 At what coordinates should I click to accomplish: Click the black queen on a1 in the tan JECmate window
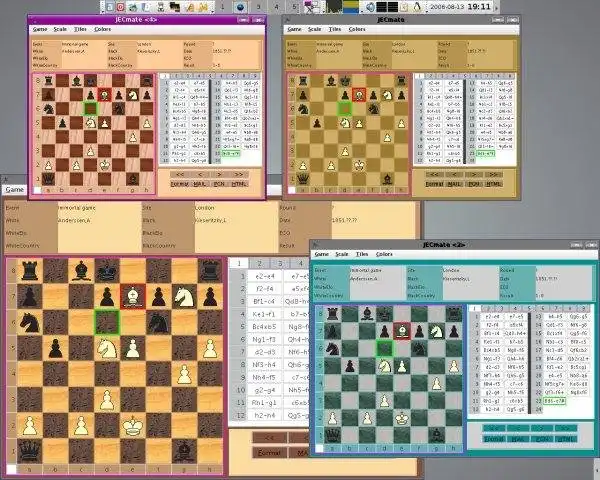point(303,178)
